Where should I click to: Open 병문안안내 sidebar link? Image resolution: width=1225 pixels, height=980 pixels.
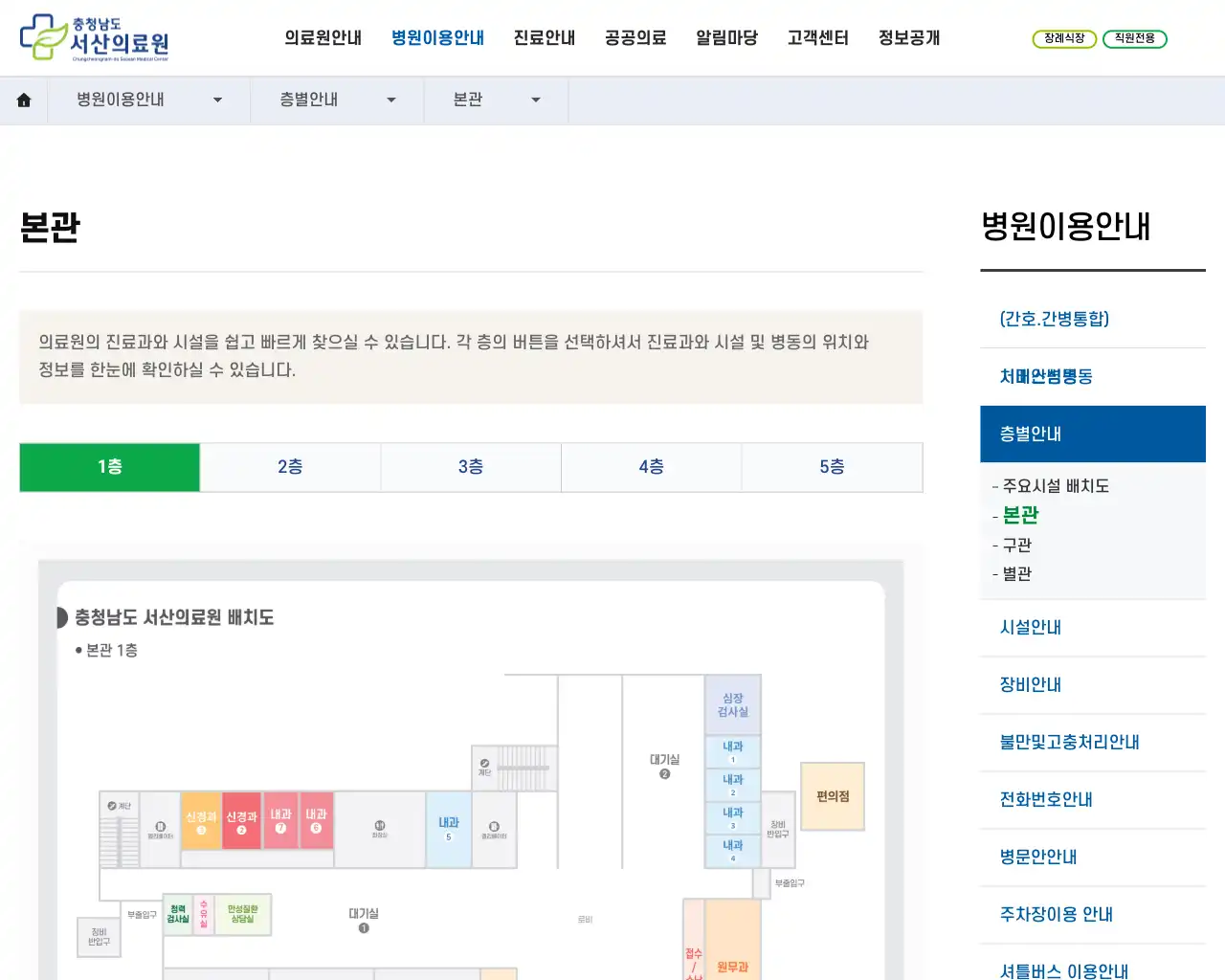(x=1093, y=857)
